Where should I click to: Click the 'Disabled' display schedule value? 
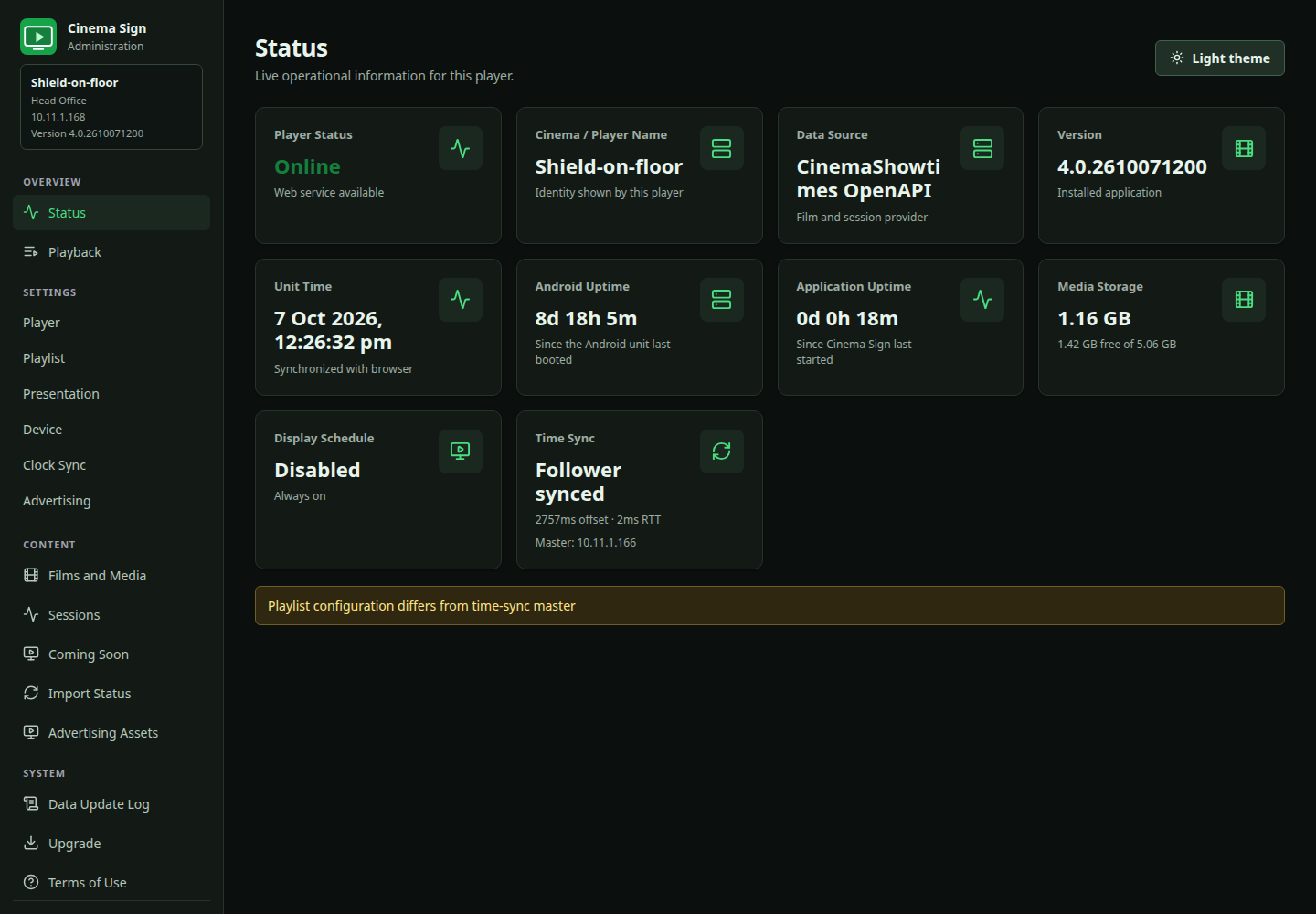coord(317,470)
